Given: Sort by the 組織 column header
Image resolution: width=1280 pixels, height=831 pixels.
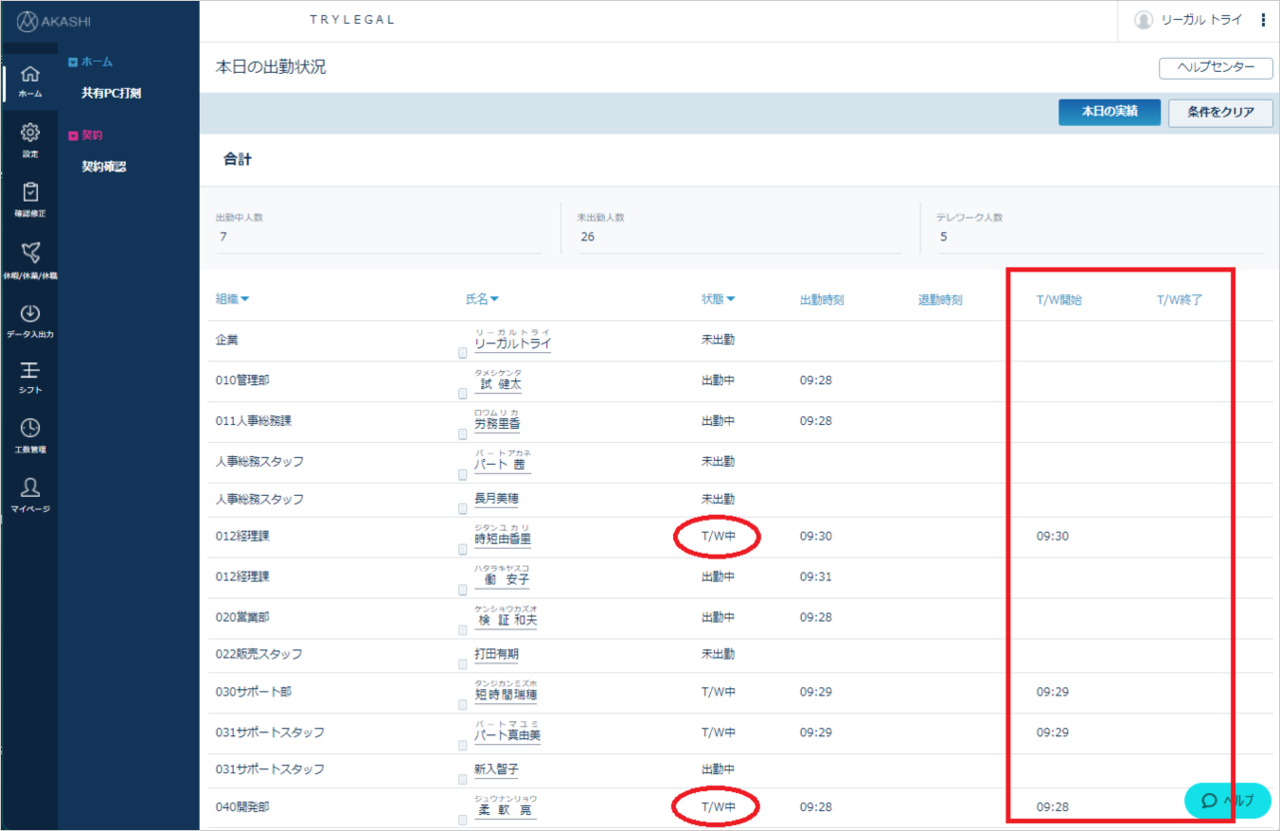Looking at the screenshot, I should tap(232, 299).
